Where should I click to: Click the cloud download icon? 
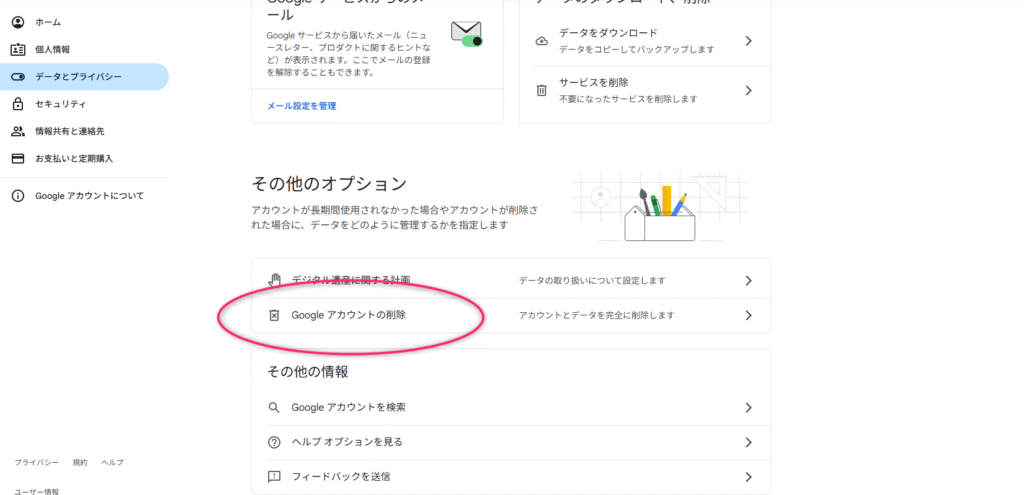click(x=541, y=41)
